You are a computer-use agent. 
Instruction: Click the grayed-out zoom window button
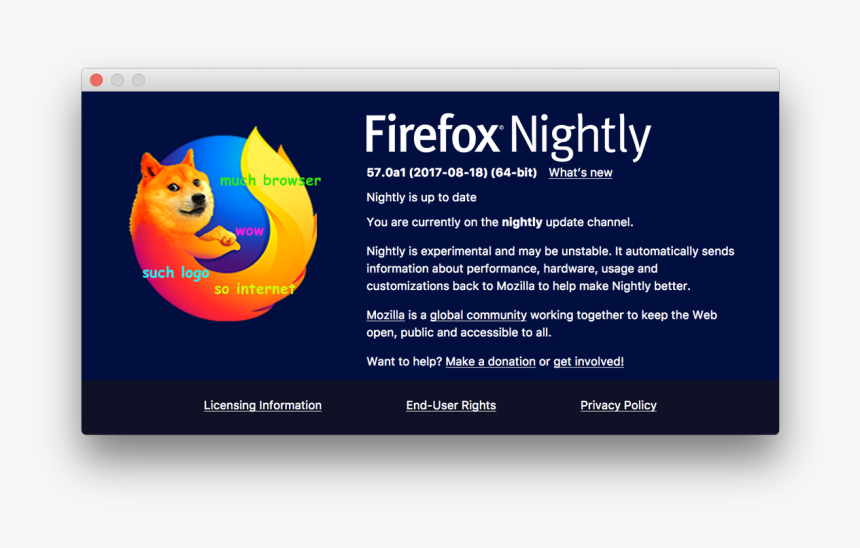coord(139,80)
